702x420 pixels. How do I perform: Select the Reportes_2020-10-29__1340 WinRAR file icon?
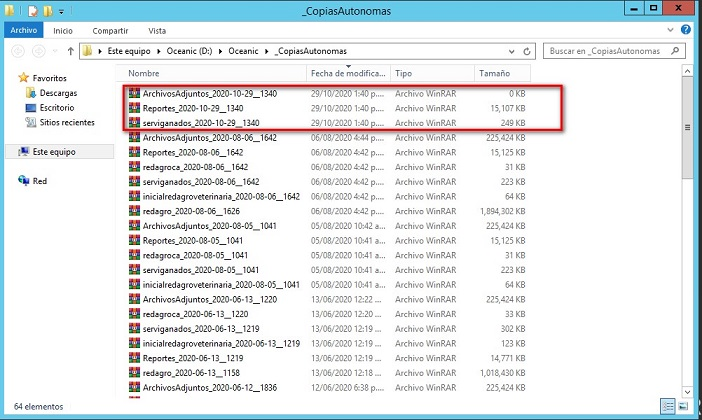[135, 108]
